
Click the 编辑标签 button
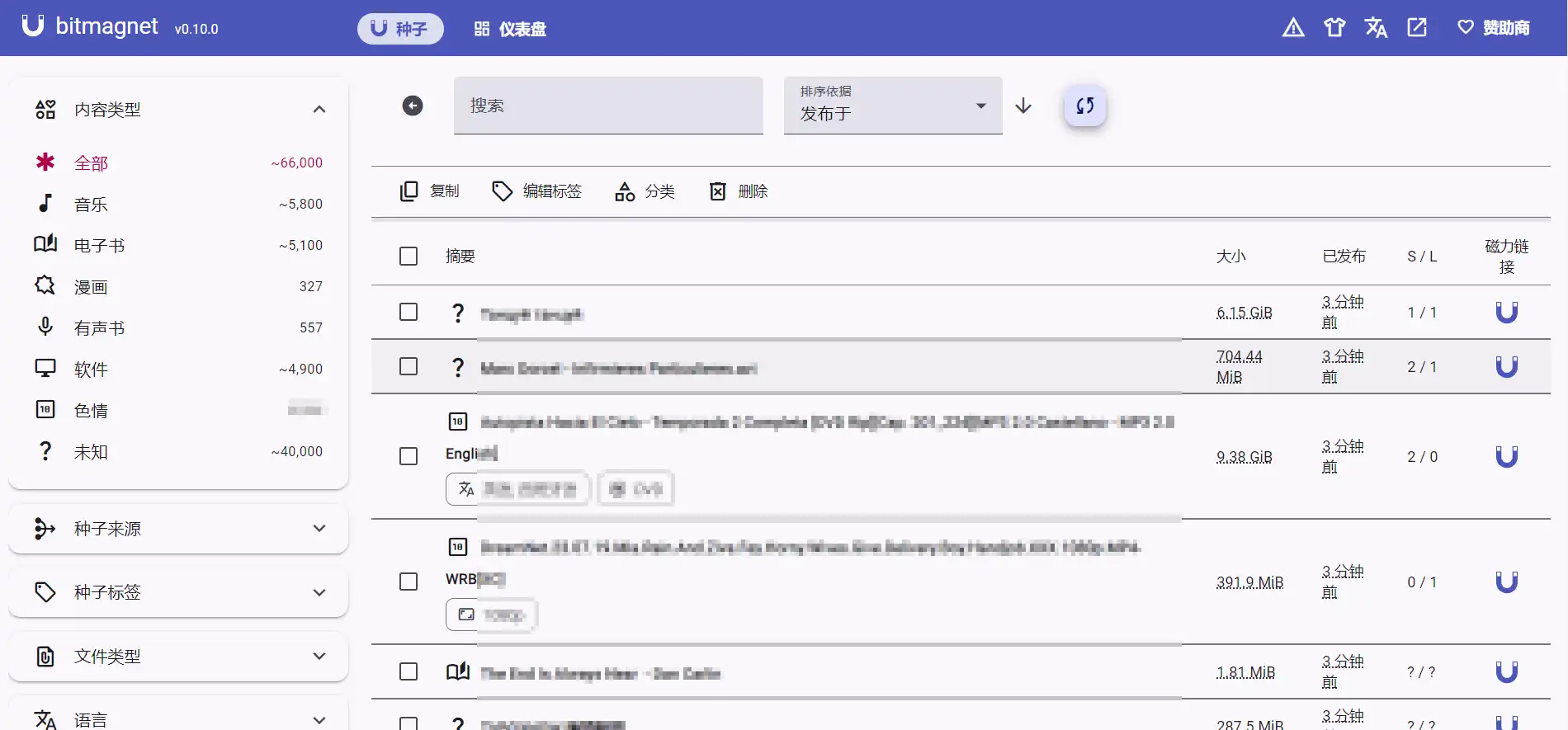(537, 191)
